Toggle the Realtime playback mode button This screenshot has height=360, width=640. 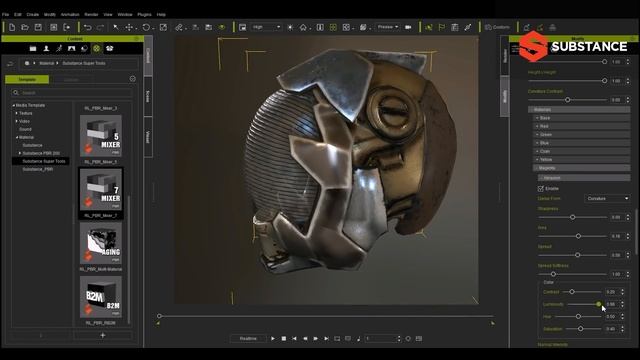[248, 339]
